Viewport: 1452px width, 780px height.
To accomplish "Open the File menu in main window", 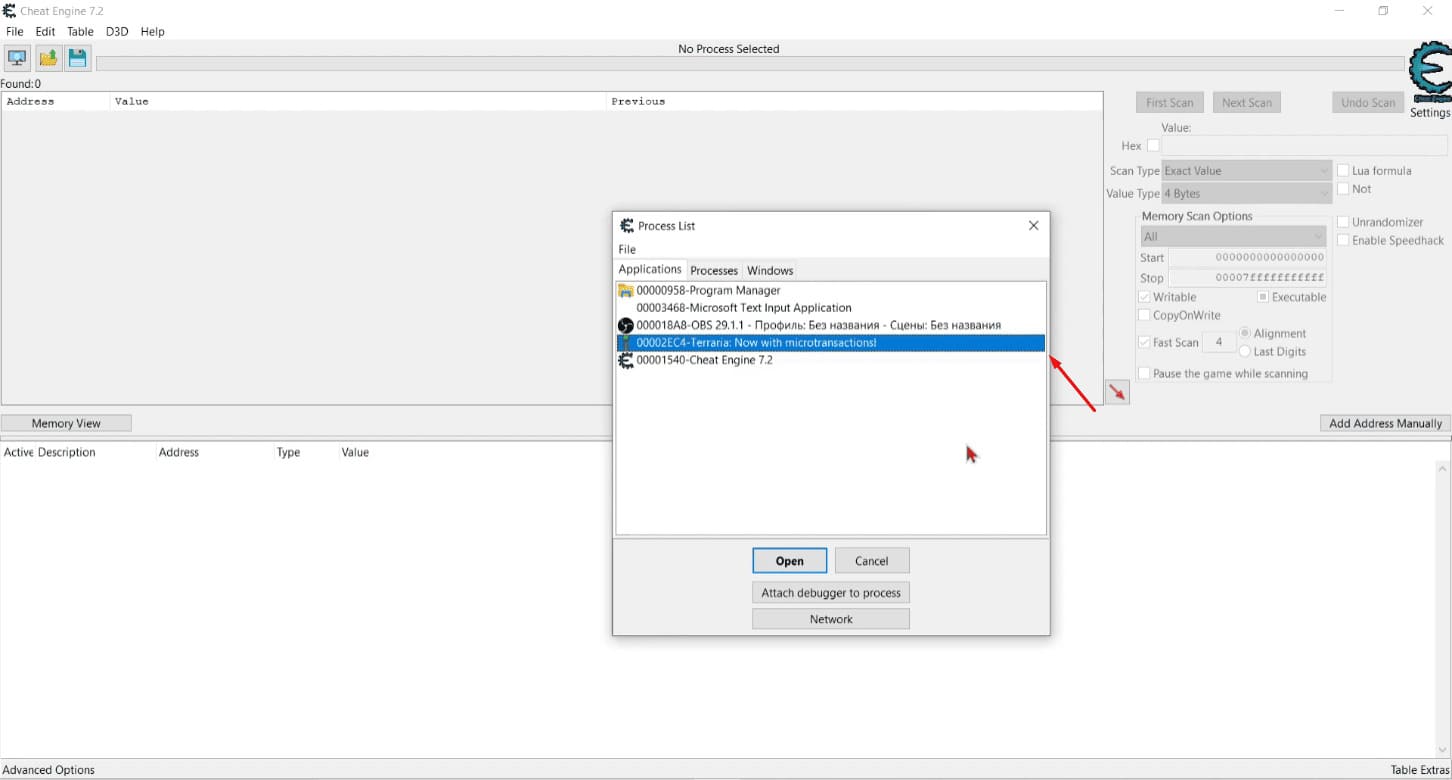I will coord(15,32).
